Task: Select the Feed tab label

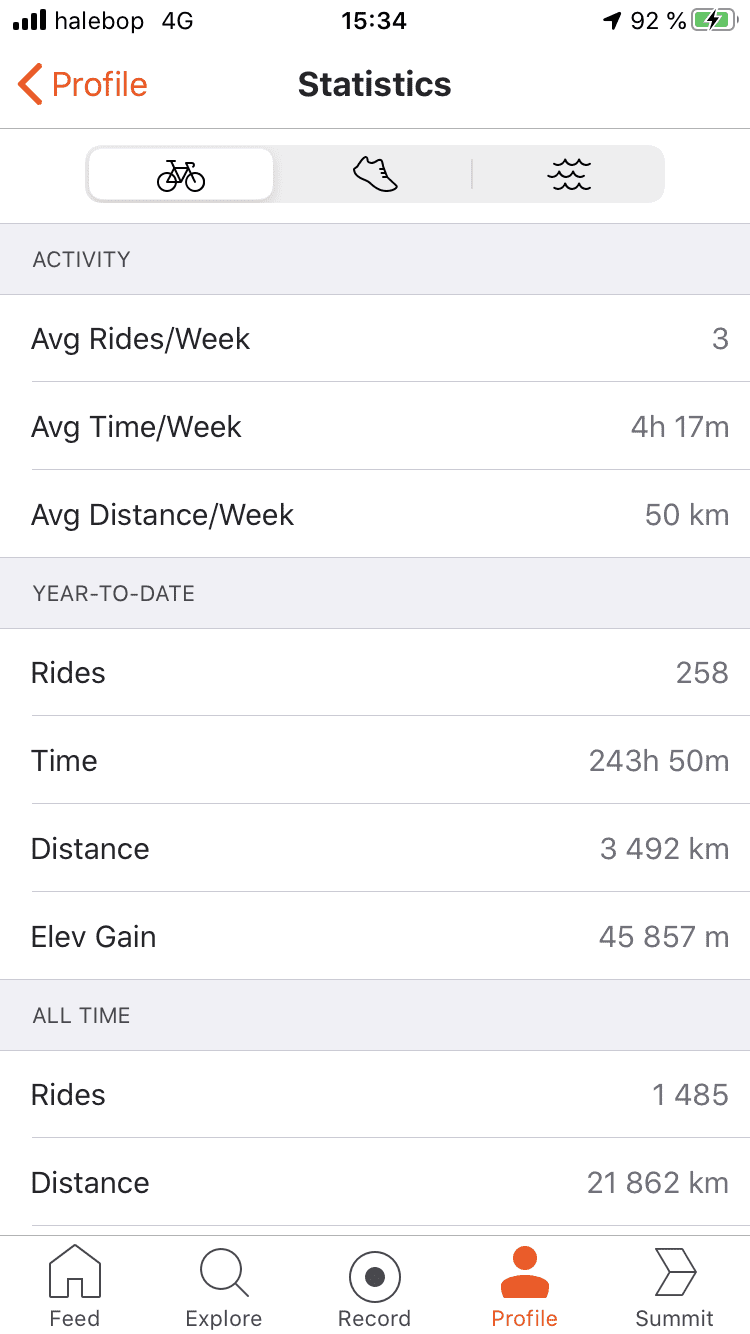Action: click(x=75, y=1318)
